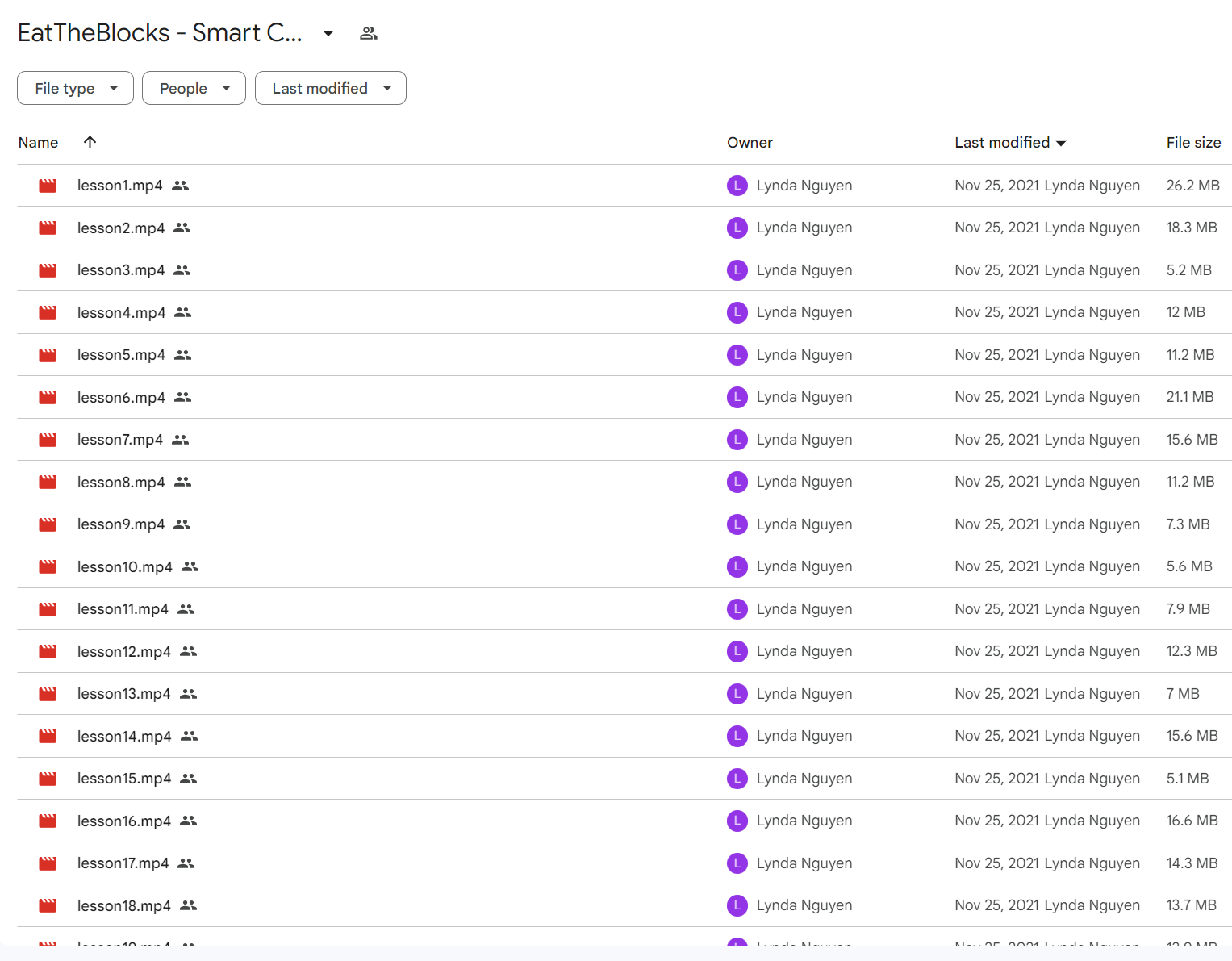
Task: Reverse sort direction using the Name arrow
Action: tap(90, 142)
